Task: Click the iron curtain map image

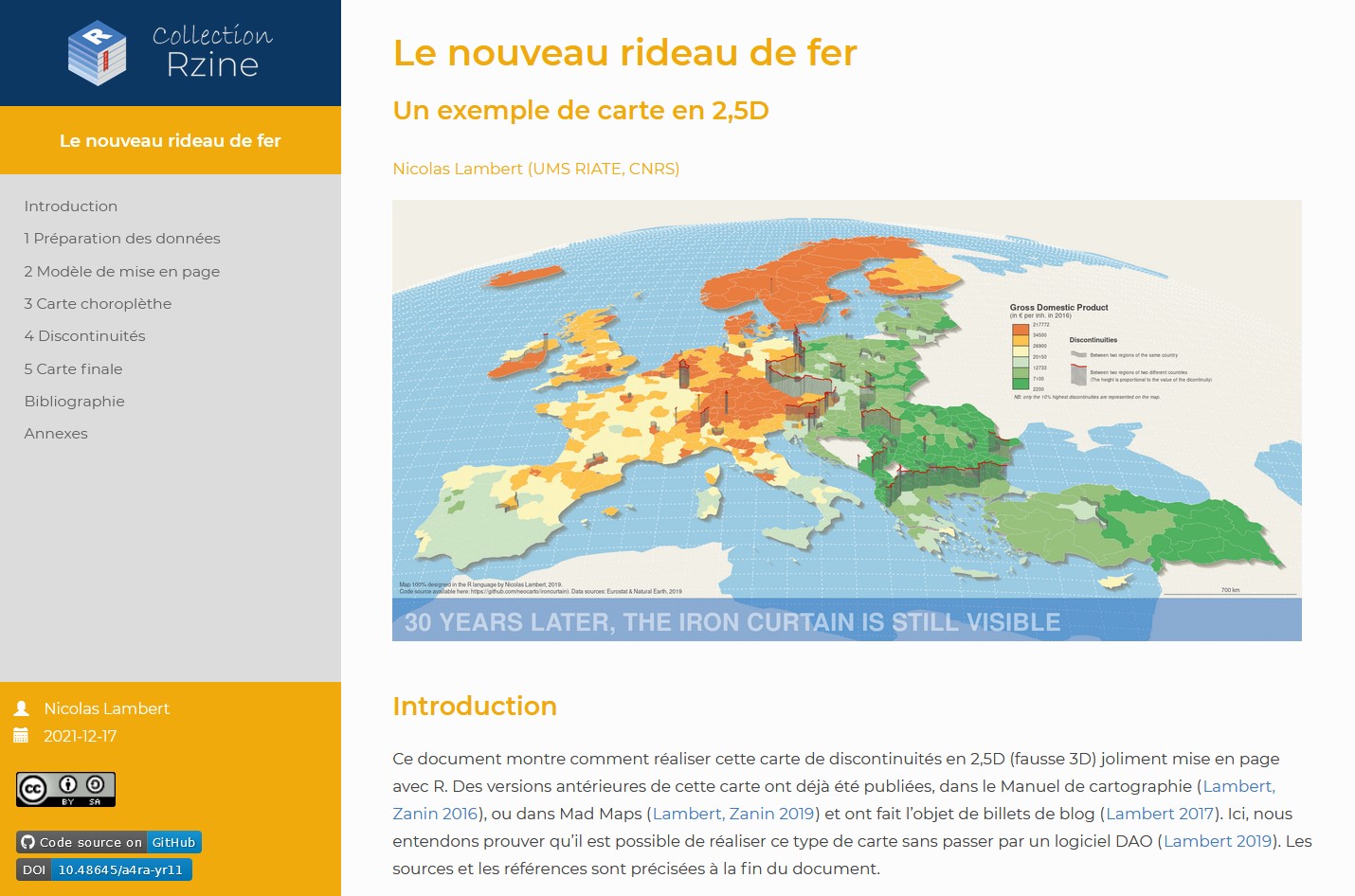Action: [x=846, y=420]
